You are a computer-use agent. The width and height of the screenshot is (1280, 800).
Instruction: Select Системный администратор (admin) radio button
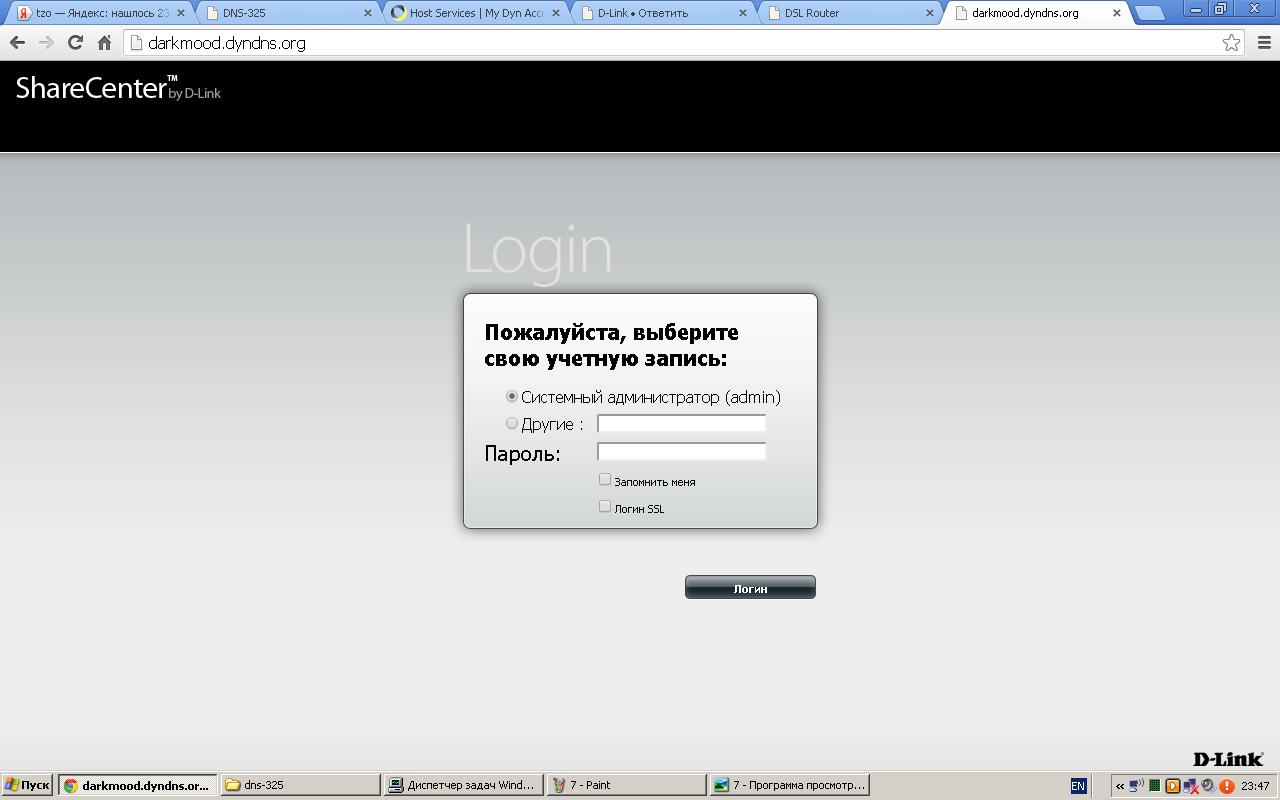point(512,397)
